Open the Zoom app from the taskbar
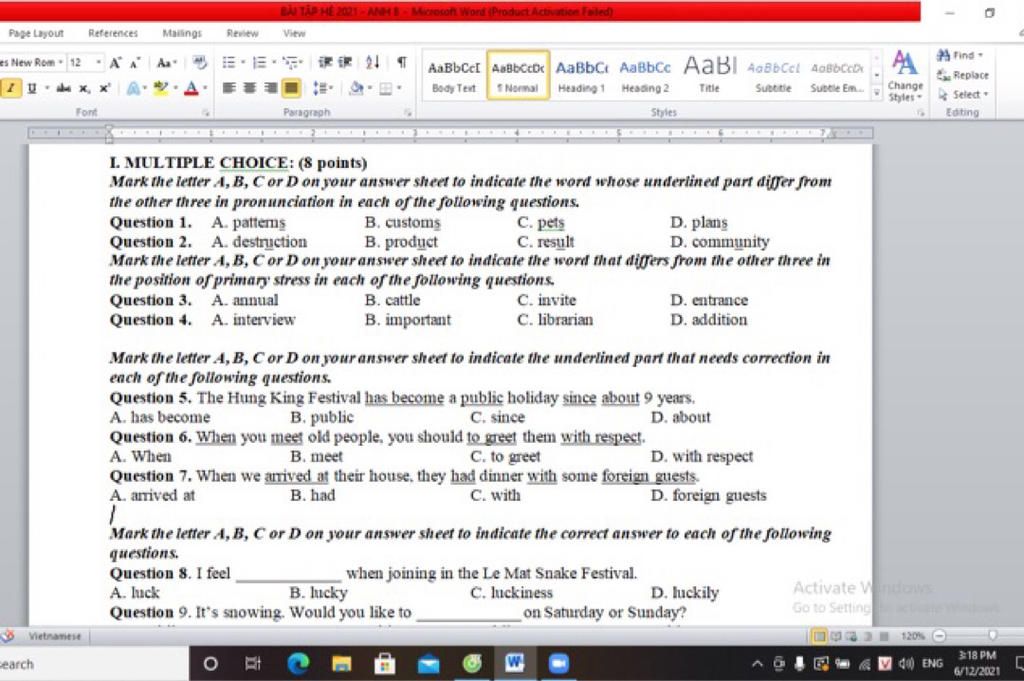The image size is (1024, 681). pos(558,664)
